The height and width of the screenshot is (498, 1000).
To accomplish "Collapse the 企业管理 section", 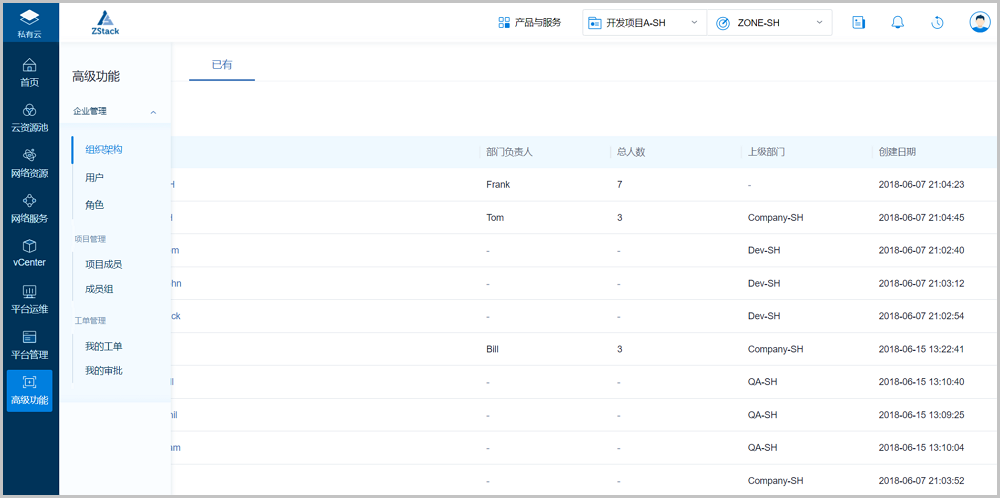I will pos(153,112).
